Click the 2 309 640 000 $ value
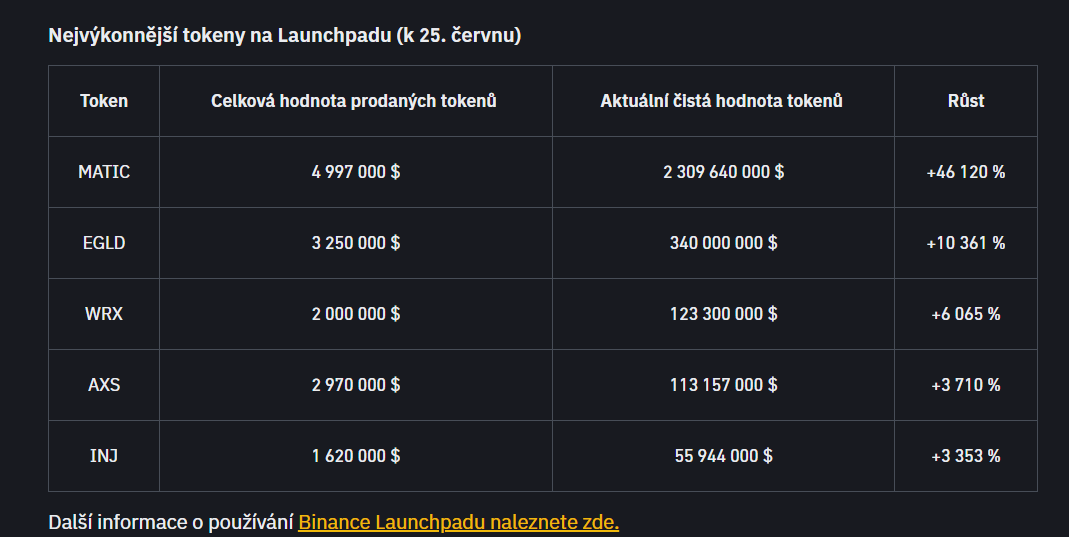The height and width of the screenshot is (537, 1069). tap(723, 172)
